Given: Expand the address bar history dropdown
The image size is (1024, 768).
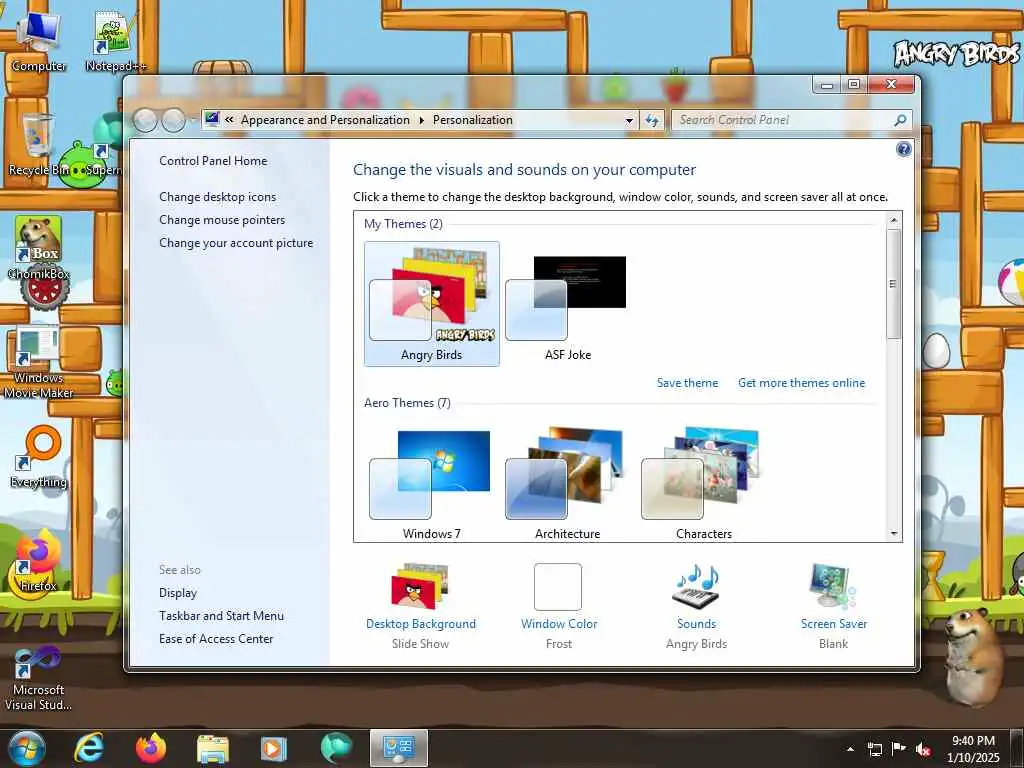Looking at the screenshot, I should [629, 120].
